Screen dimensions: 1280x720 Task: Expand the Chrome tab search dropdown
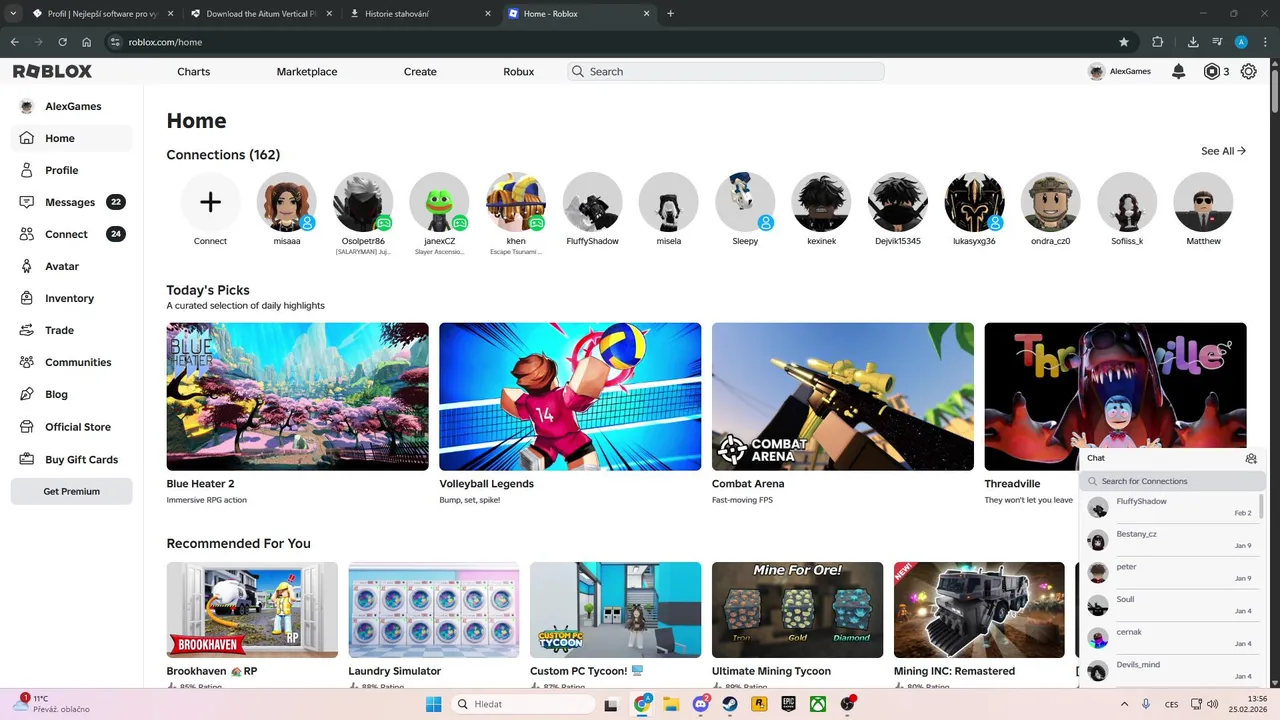[x=13, y=13]
